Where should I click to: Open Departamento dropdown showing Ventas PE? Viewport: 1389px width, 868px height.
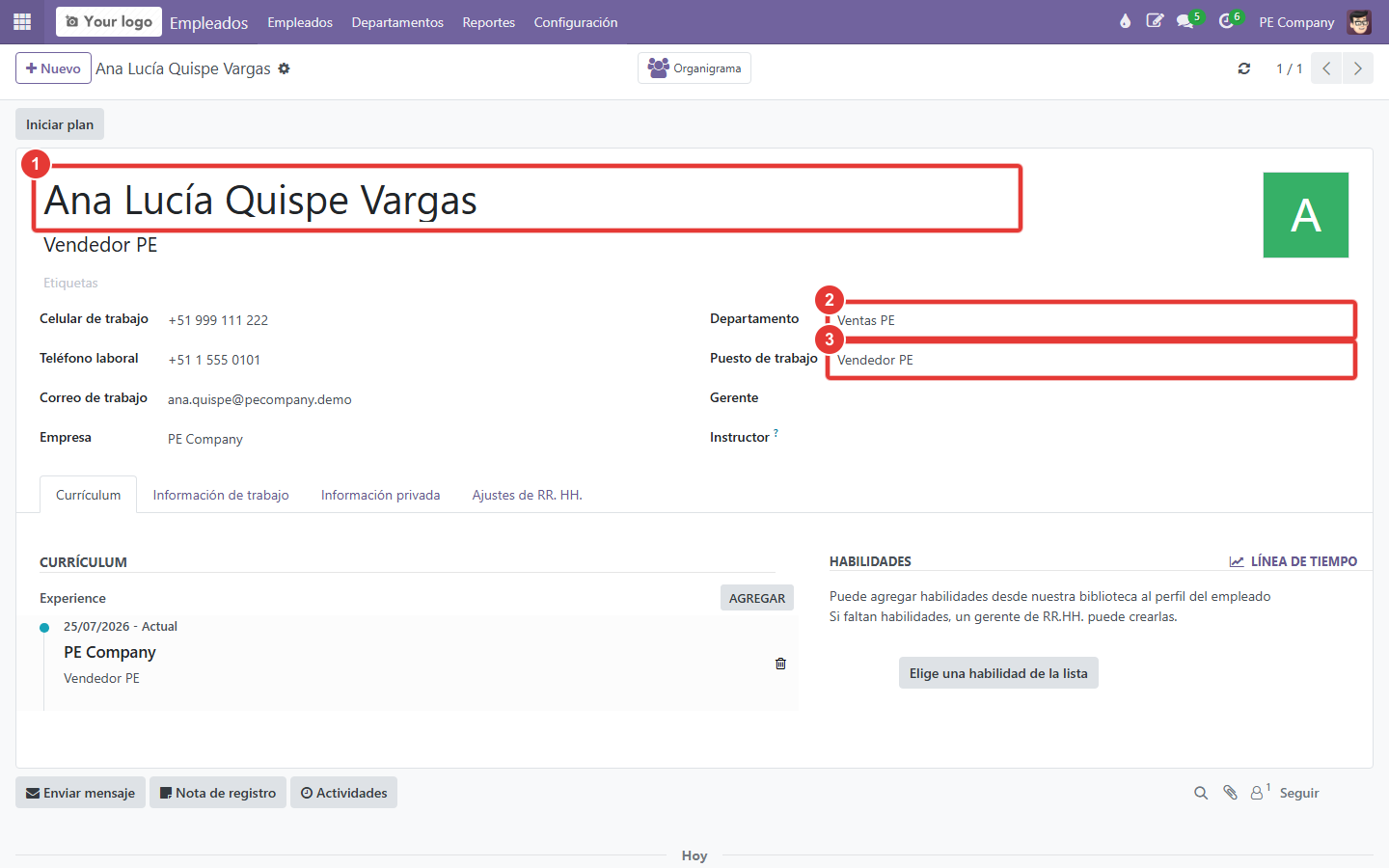pos(1092,320)
